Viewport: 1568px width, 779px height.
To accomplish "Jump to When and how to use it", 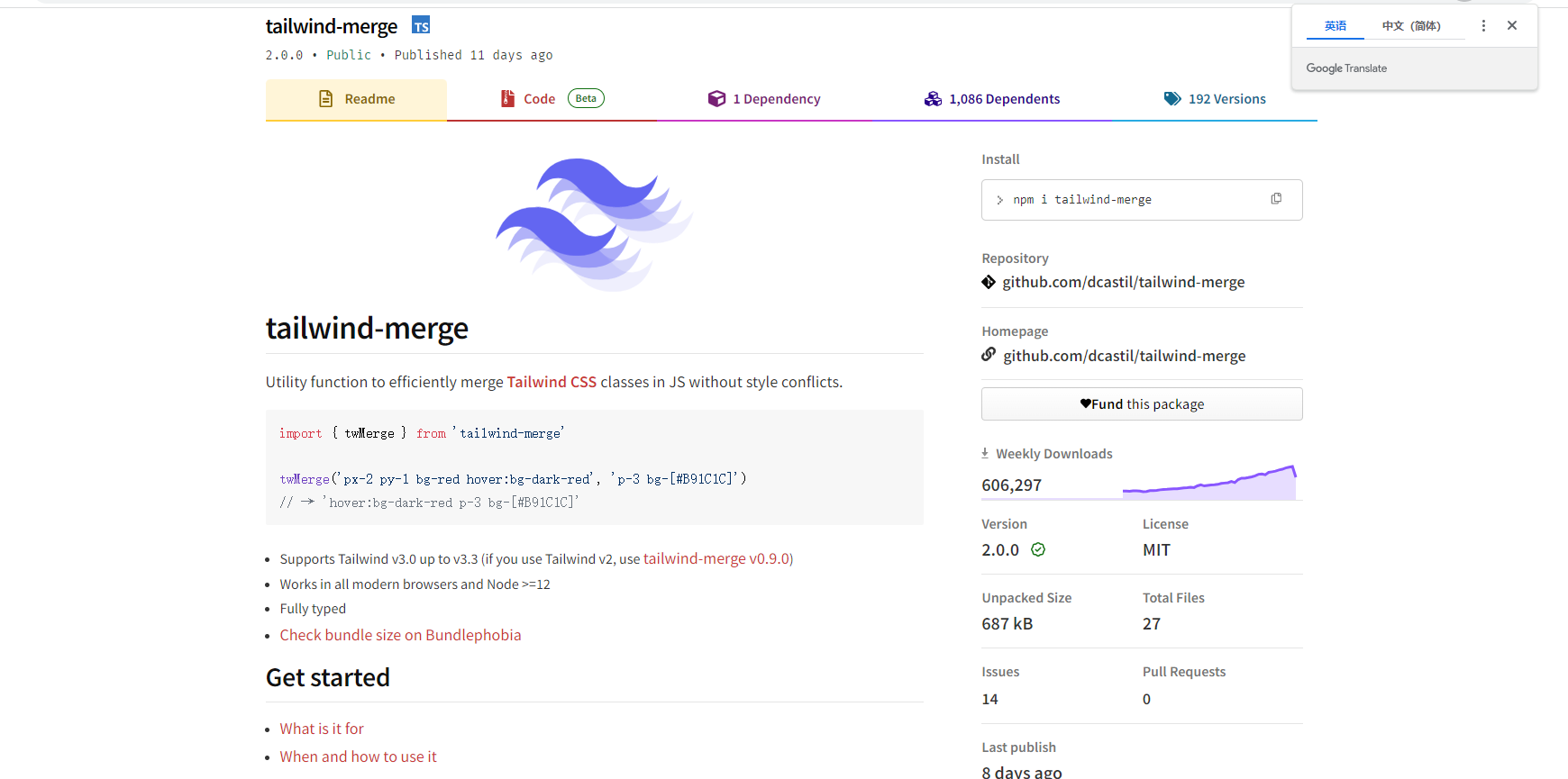I will point(358,756).
